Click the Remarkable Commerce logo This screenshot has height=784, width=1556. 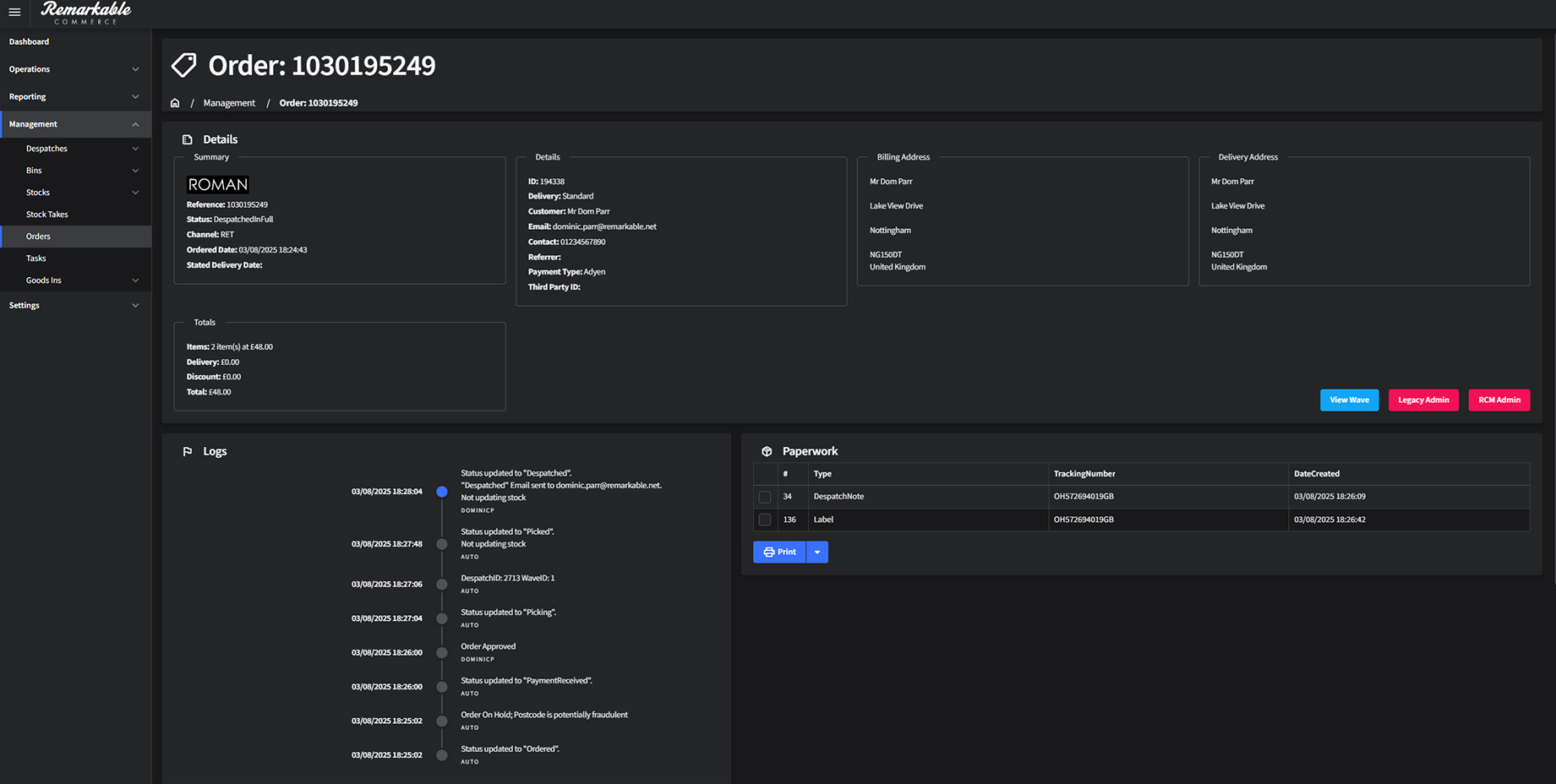[x=85, y=12]
